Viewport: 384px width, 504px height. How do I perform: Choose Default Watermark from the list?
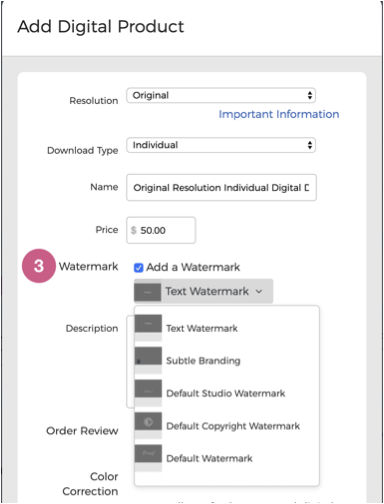(x=209, y=458)
